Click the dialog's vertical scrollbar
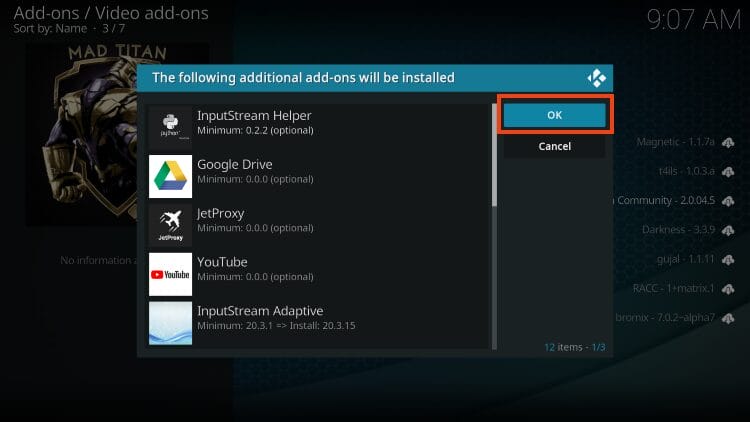This screenshot has width=750, height=422. [x=494, y=156]
